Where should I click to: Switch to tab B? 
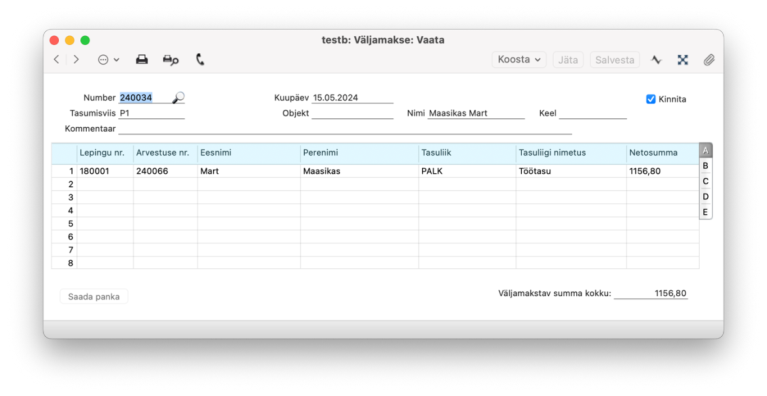[x=705, y=166]
